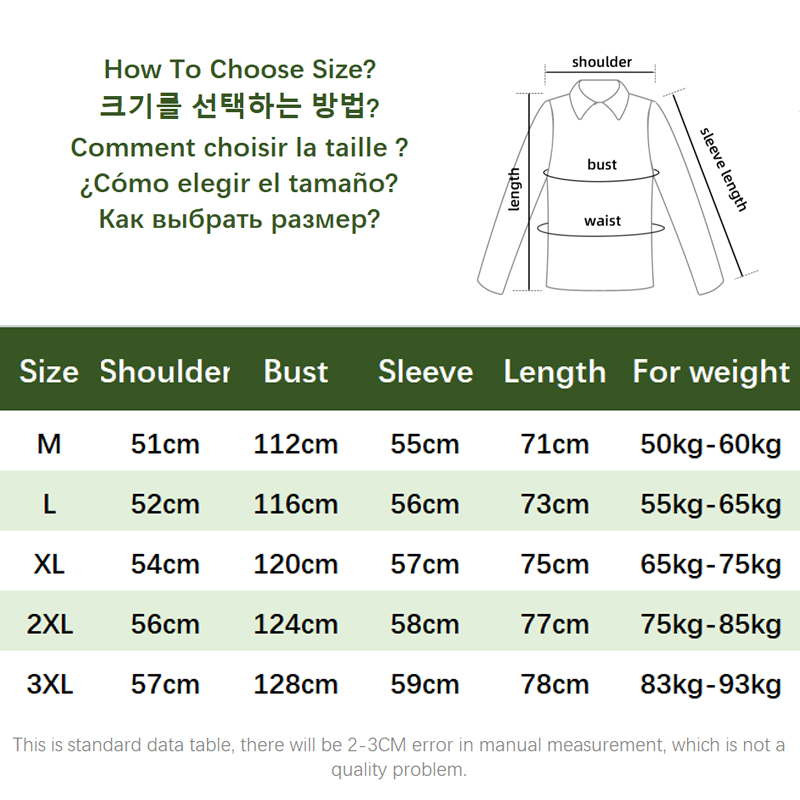Click the "124cm" bust value for 2XL
800x800 pixels.
coord(296,625)
